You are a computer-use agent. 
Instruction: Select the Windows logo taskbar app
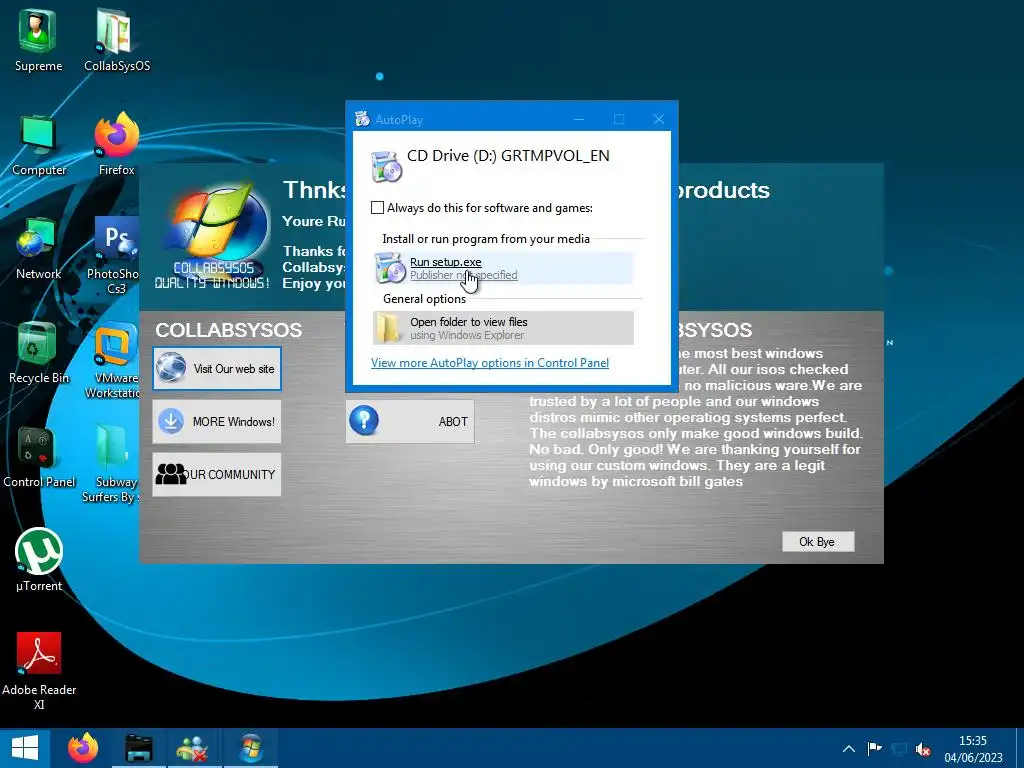coord(251,748)
